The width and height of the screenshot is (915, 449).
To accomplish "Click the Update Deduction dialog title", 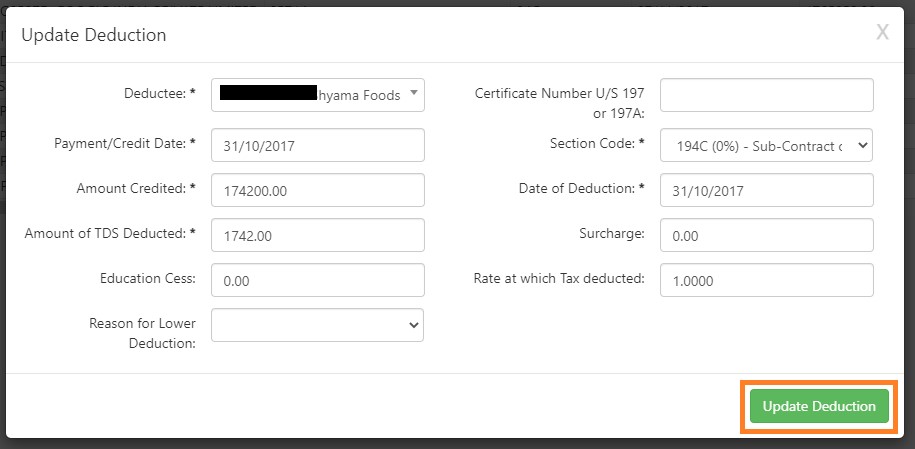I will click(x=94, y=35).
